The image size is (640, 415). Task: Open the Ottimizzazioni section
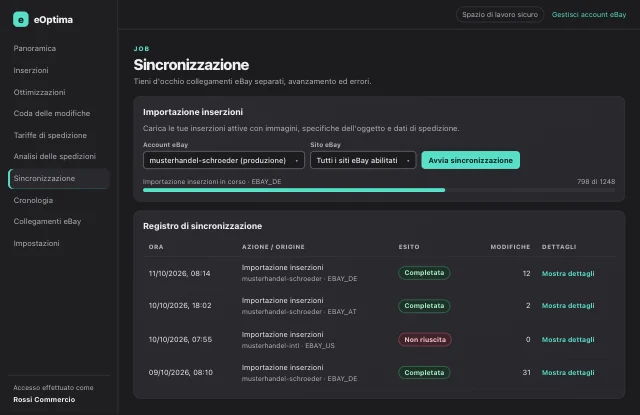tap(39, 92)
